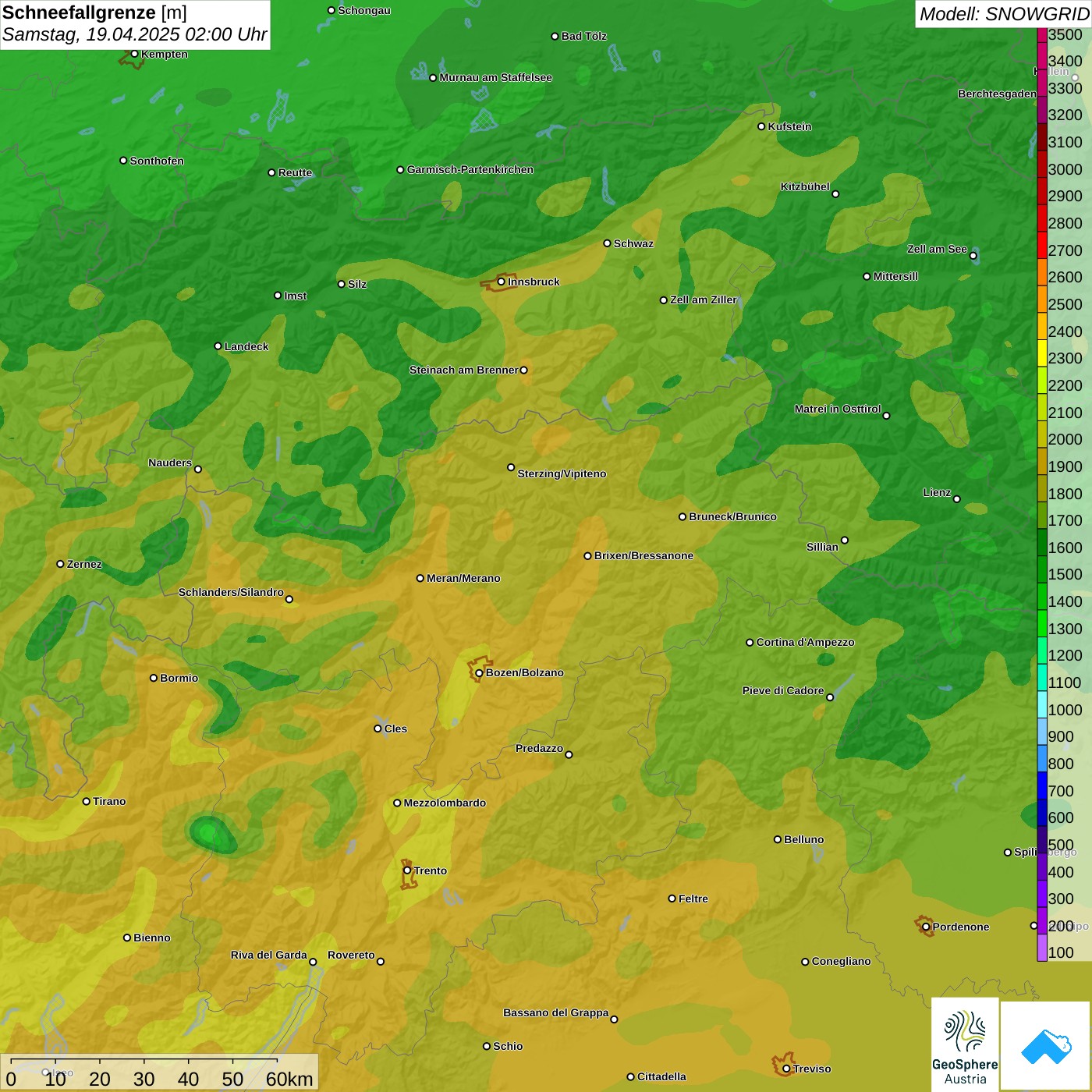Click the Bad Tölz marker dot
1092x1092 pixels.
pyautogui.click(x=555, y=36)
